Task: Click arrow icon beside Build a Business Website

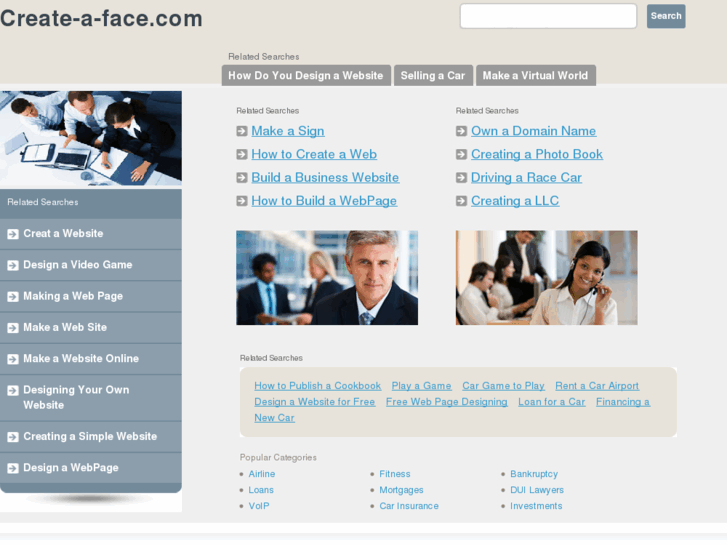Action: pos(242,178)
